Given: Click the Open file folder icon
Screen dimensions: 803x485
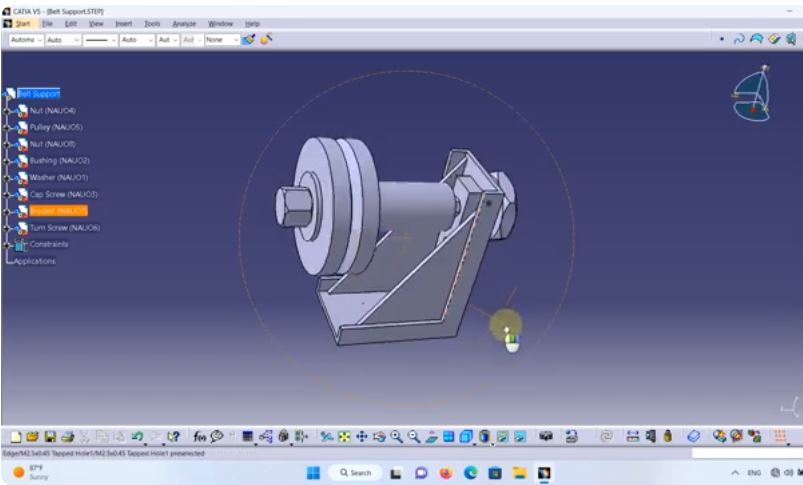Looking at the screenshot, I should click(32, 436).
